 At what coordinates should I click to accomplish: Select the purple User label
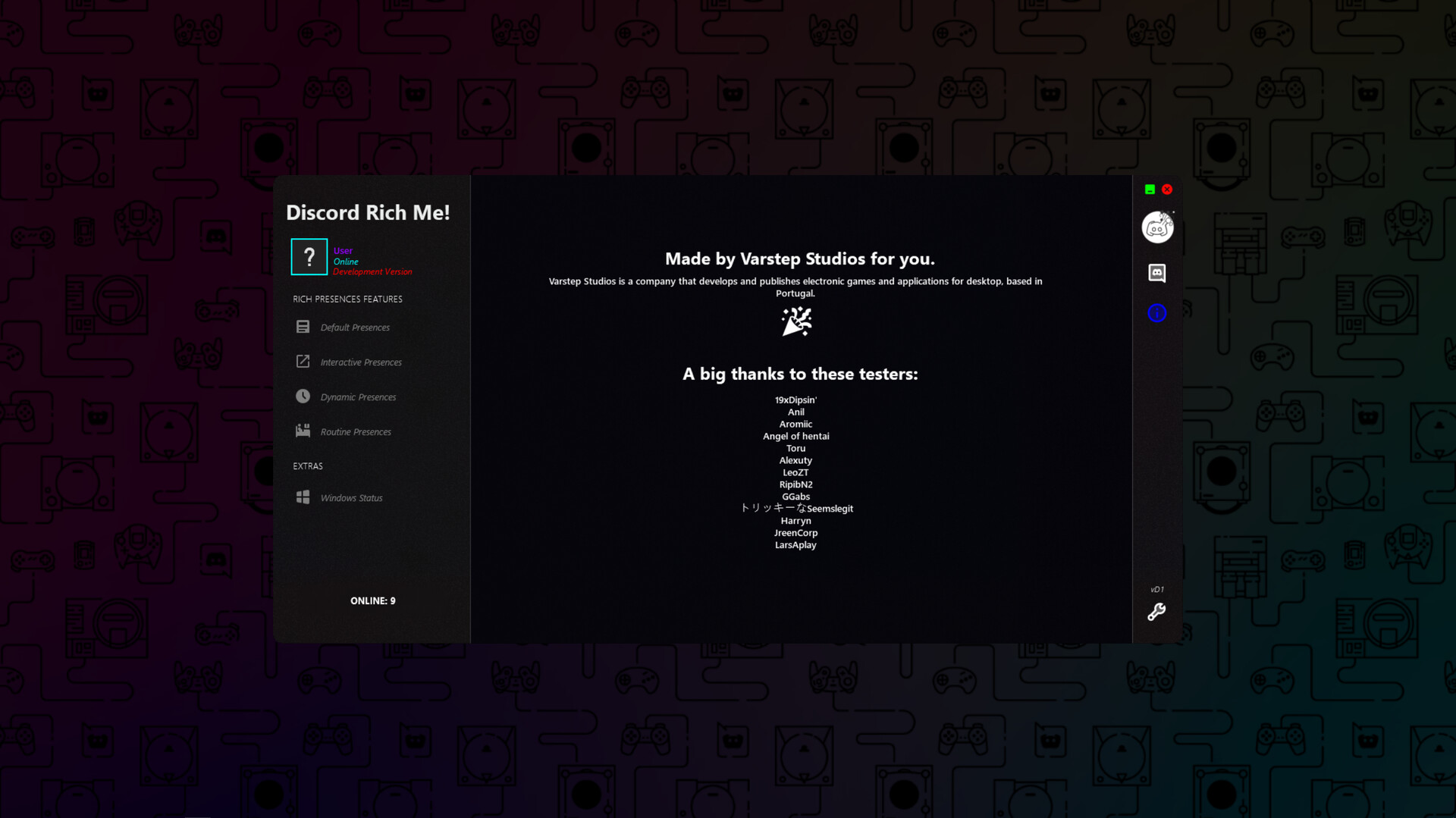click(x=343, y=250)
